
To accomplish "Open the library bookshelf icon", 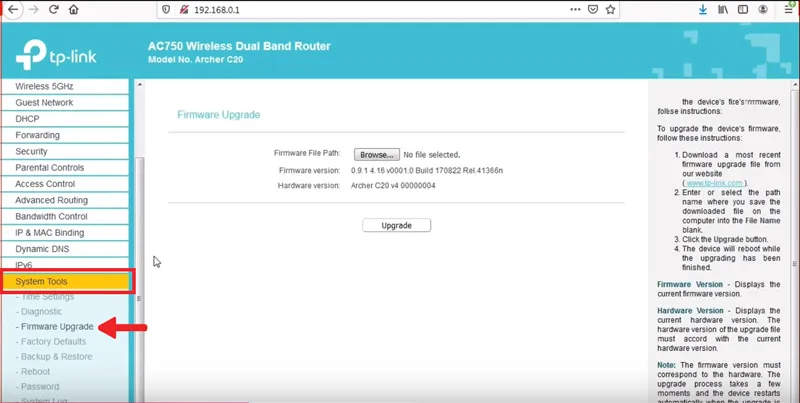I will coord(723,10).
